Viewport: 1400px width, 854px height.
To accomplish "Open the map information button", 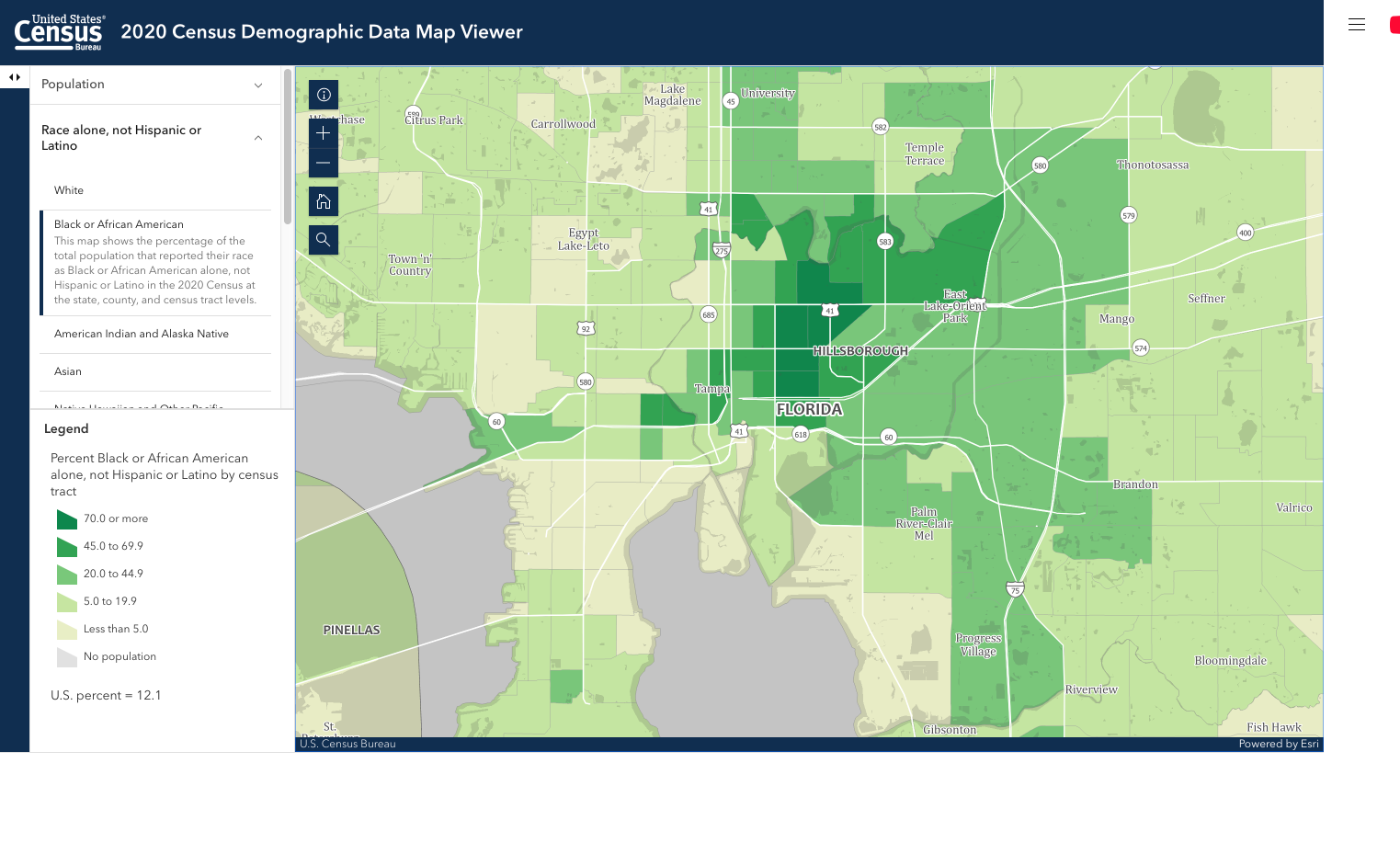I will (324, 95).
